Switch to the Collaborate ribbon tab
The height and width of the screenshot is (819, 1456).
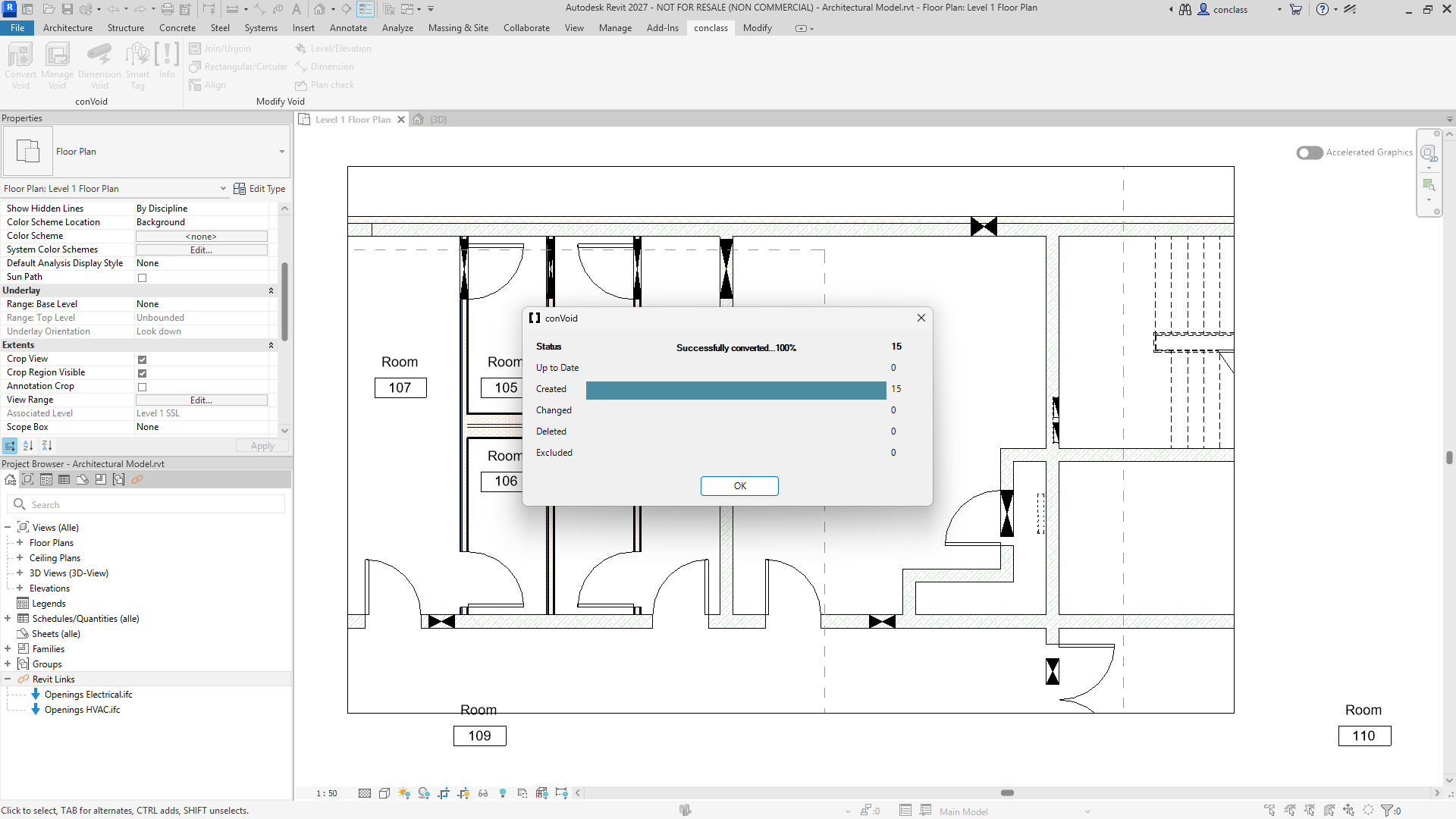[526, 28]
